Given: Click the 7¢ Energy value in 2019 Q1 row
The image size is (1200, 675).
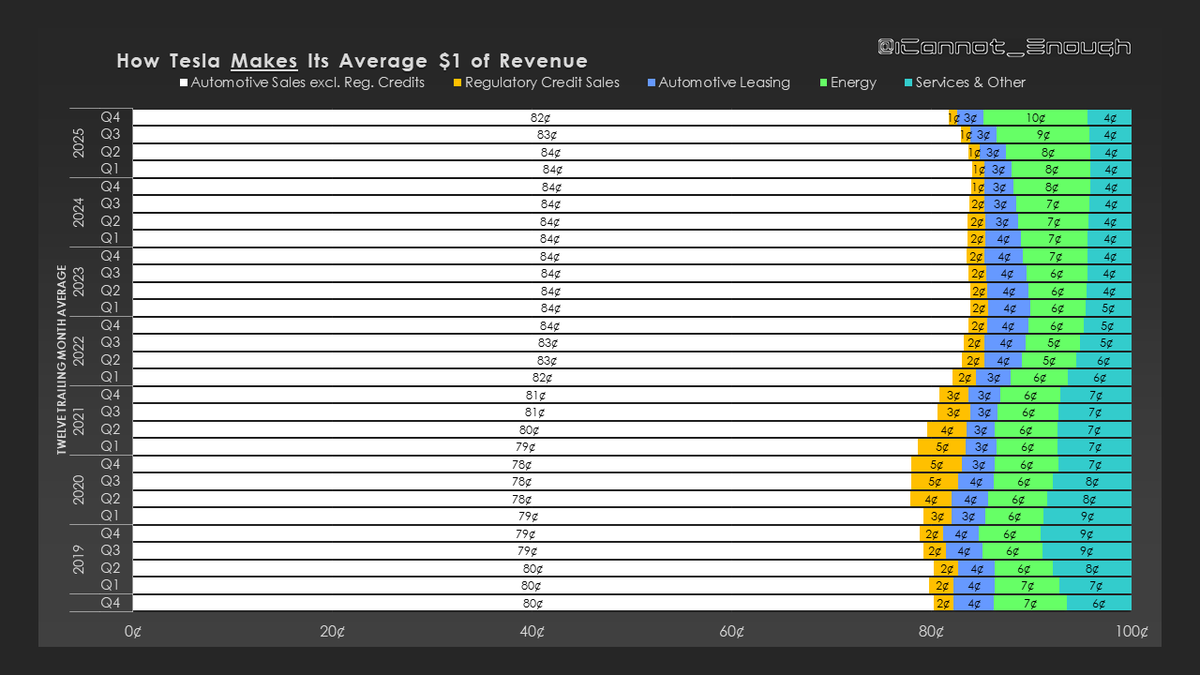Looking at the screenshot, I should [x=1027, y=585].
